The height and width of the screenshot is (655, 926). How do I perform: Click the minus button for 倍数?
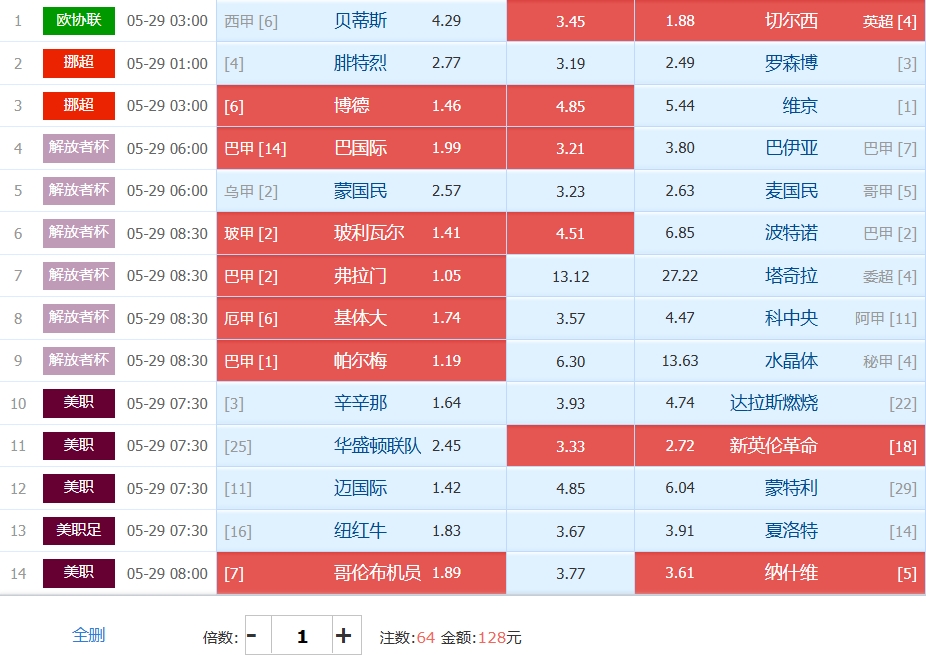258,636
